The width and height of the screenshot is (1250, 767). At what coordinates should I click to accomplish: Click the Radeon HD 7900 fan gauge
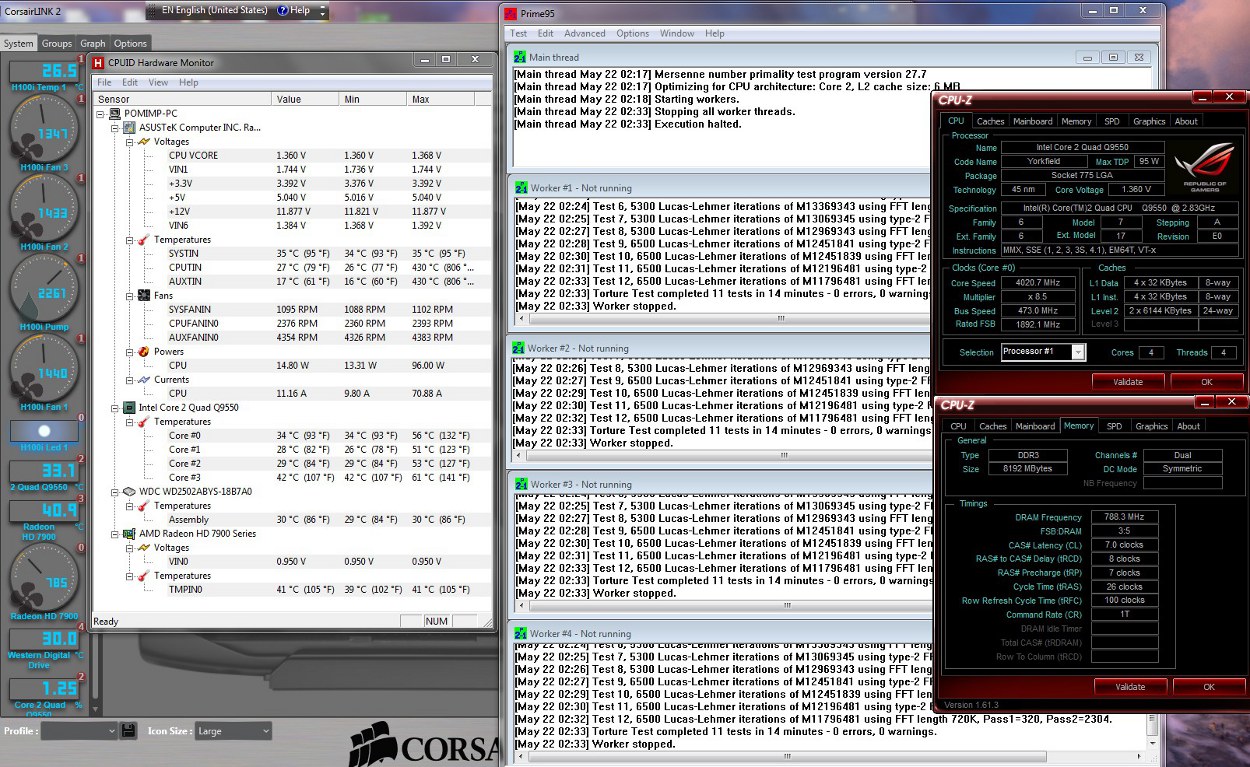[x=44, y=581]
